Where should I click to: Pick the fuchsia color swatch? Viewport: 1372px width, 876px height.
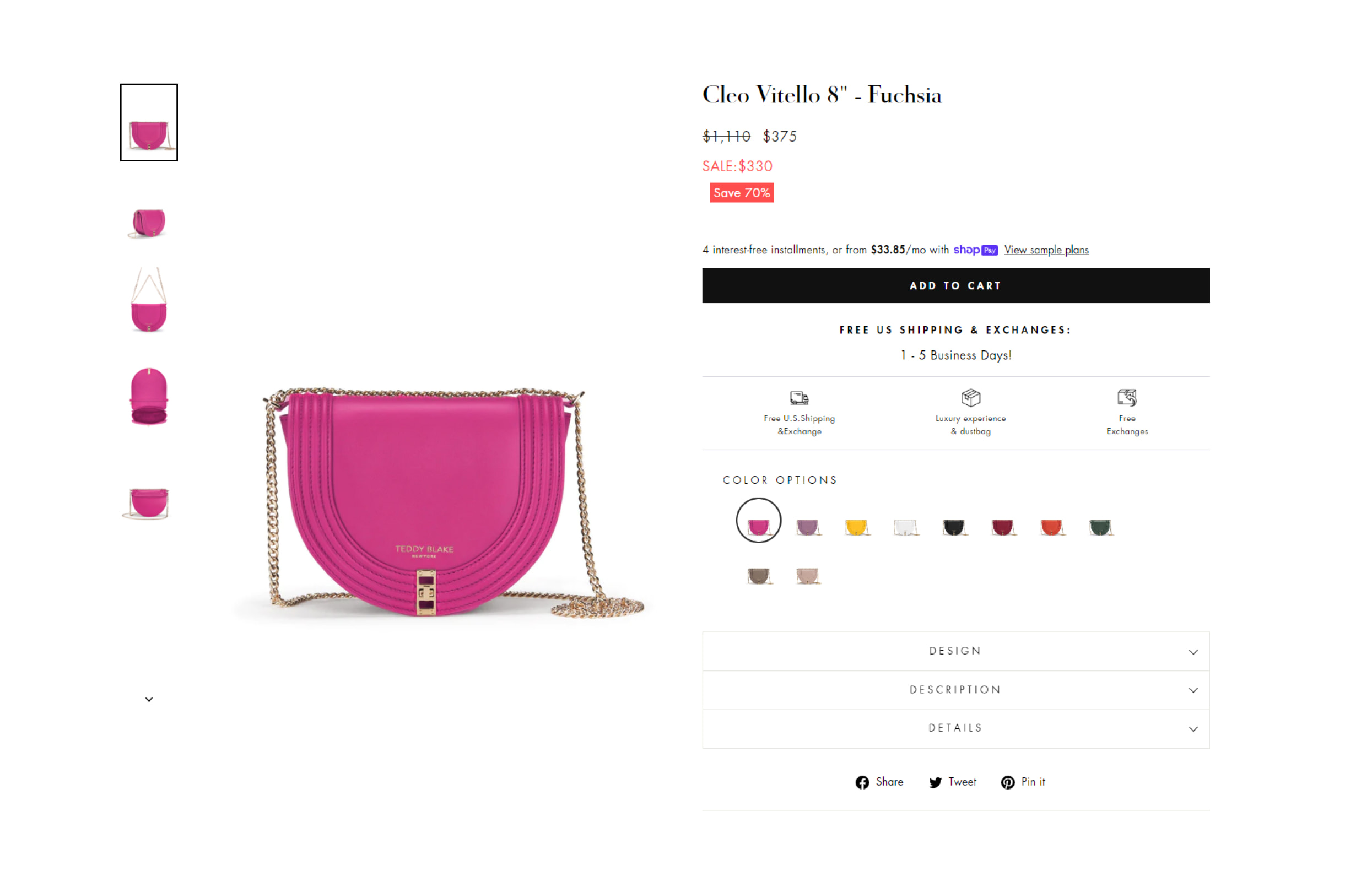758,520
